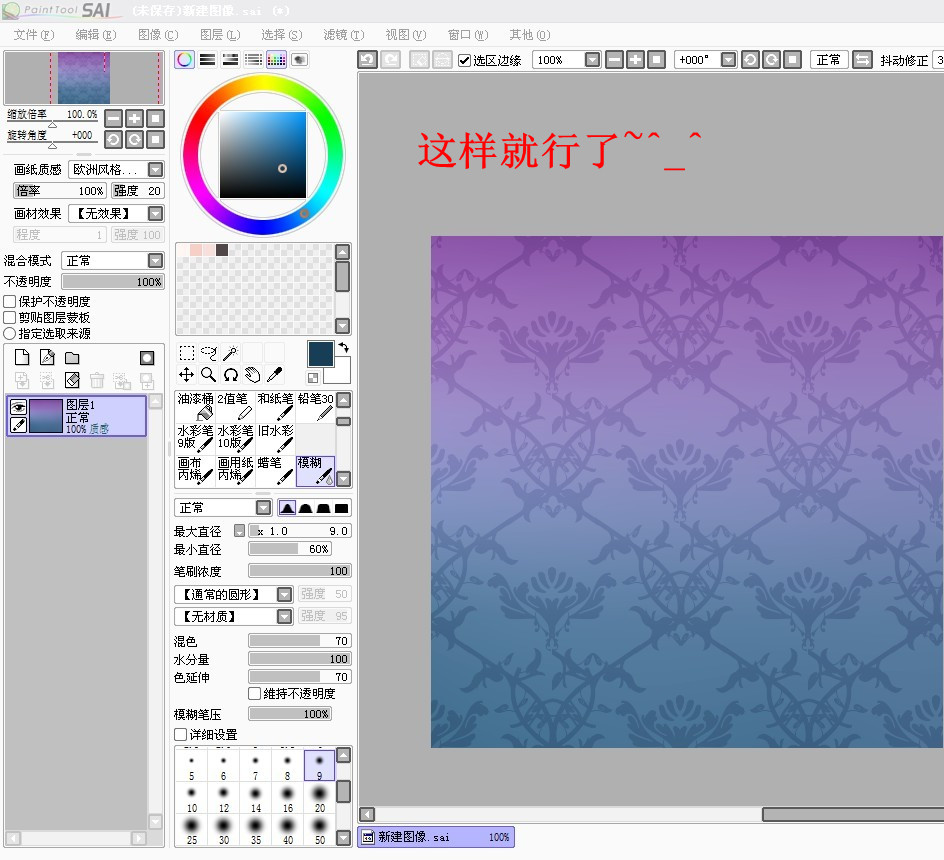
Task: Reset toolbar rotation to default
Action: (x=793, y=60)
